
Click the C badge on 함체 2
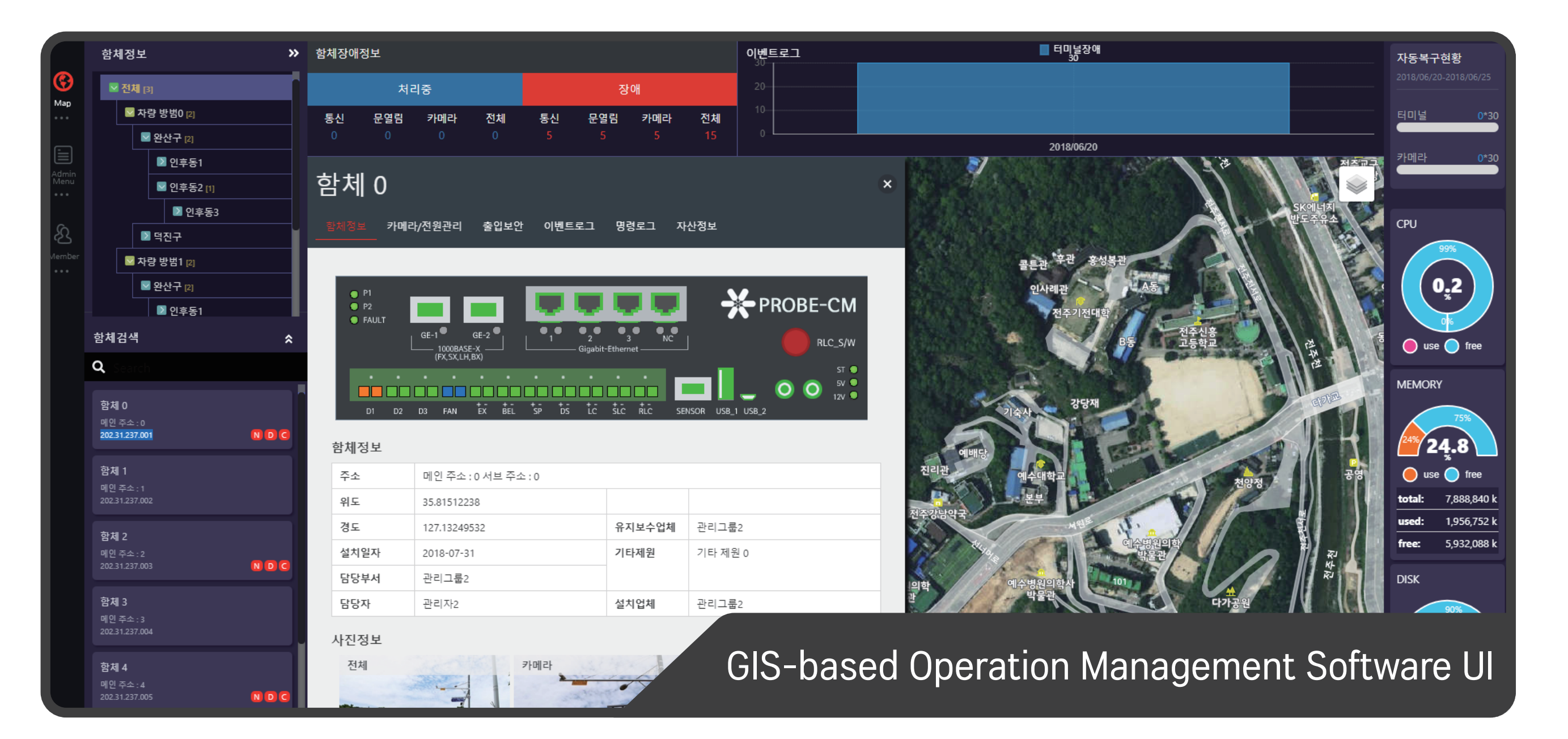[x=284, y=567]
